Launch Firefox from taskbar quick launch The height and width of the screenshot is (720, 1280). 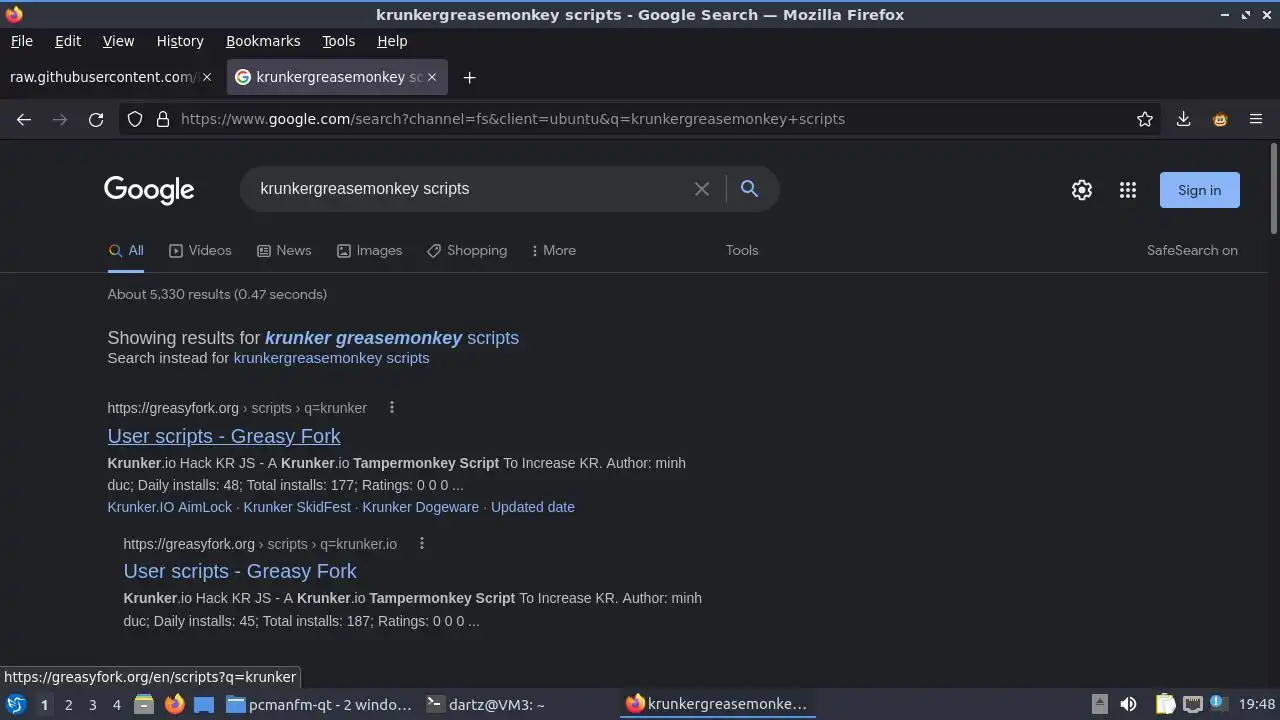pos(174,704)
